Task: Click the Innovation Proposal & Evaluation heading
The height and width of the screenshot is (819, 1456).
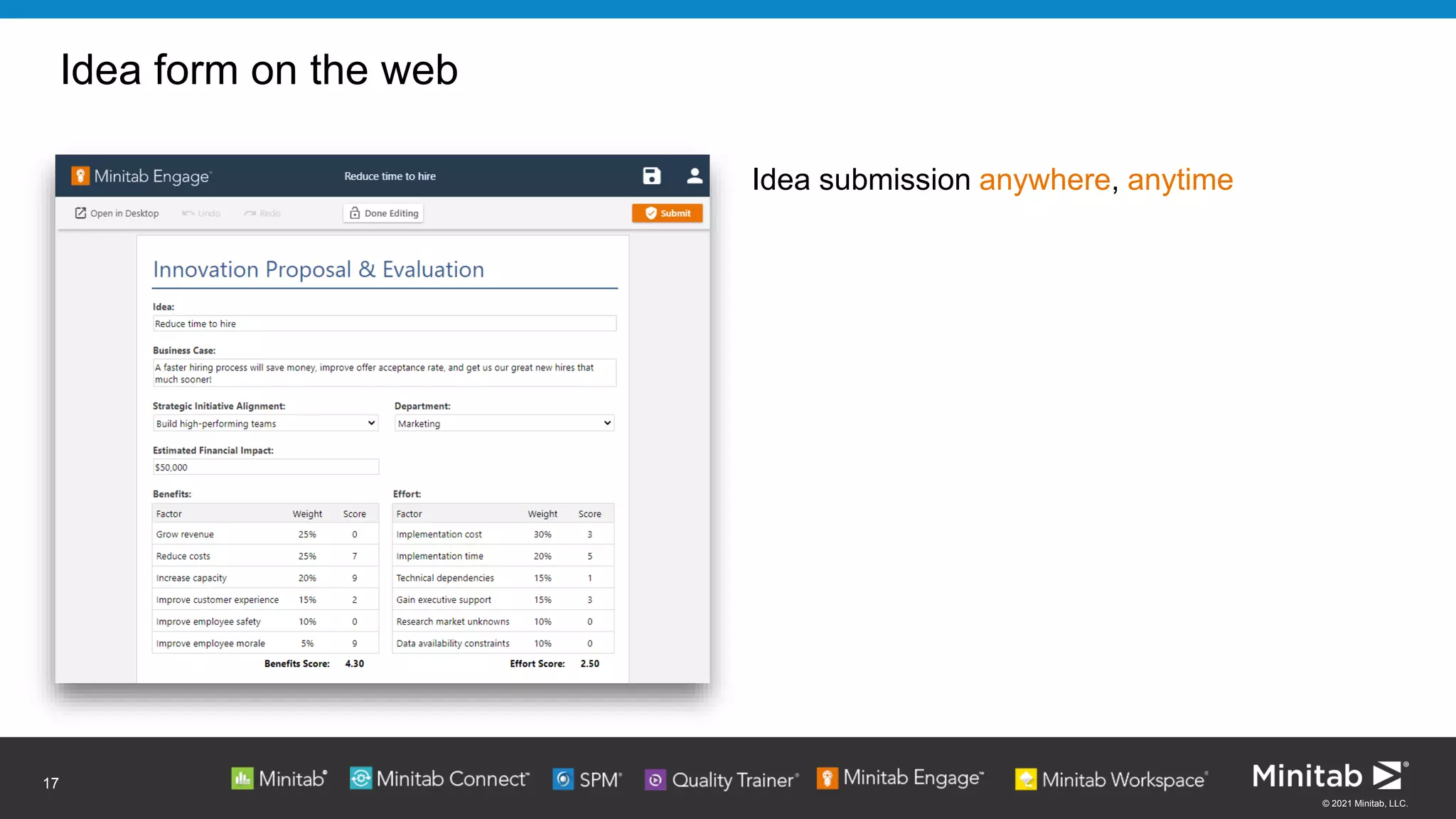Action: [318, 269]
